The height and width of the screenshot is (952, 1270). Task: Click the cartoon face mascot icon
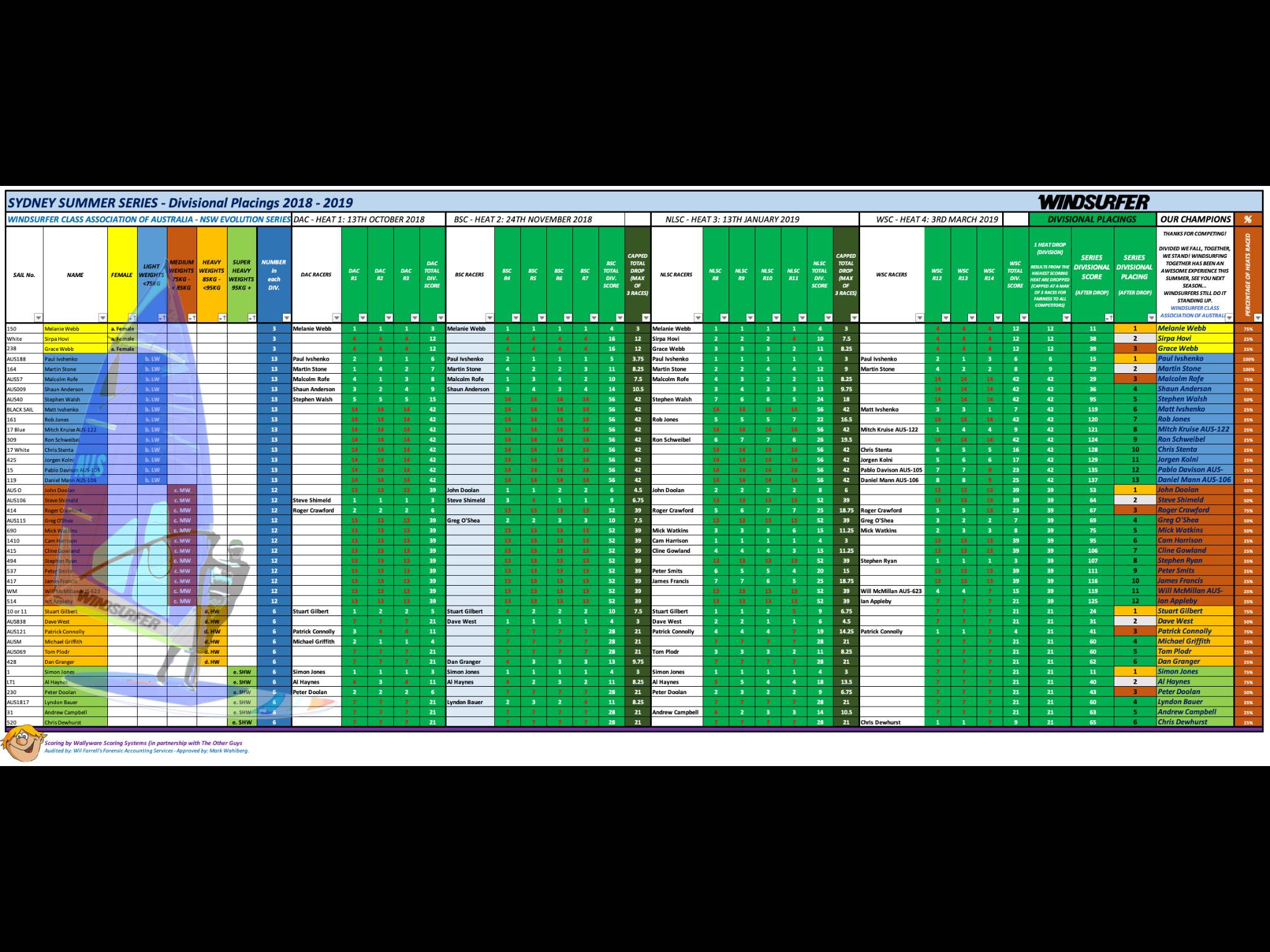point(22,744)
